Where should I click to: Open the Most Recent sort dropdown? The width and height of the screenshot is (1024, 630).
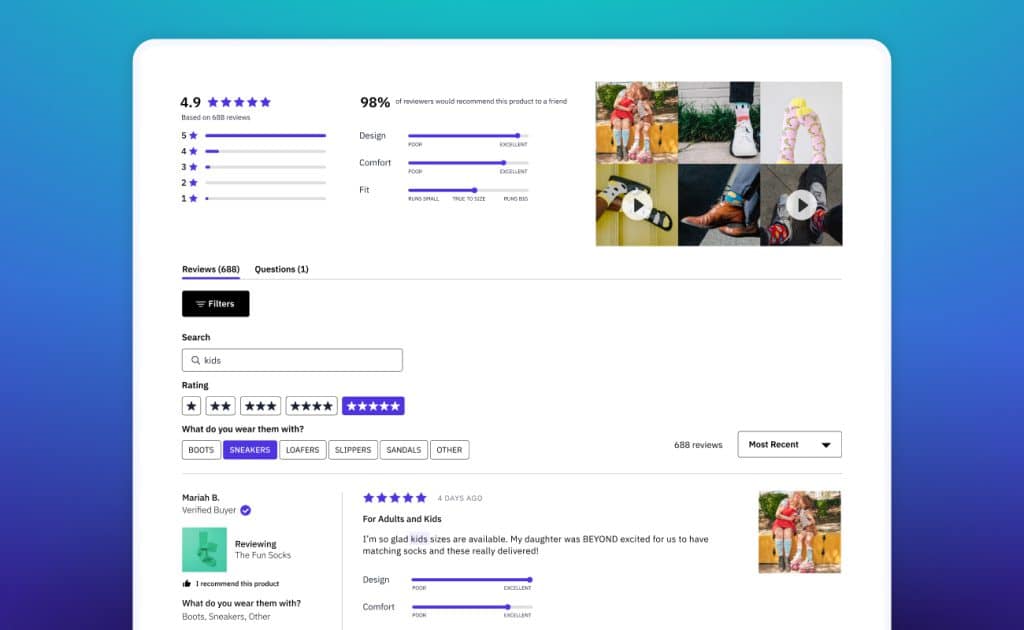(x=790, y=445)
